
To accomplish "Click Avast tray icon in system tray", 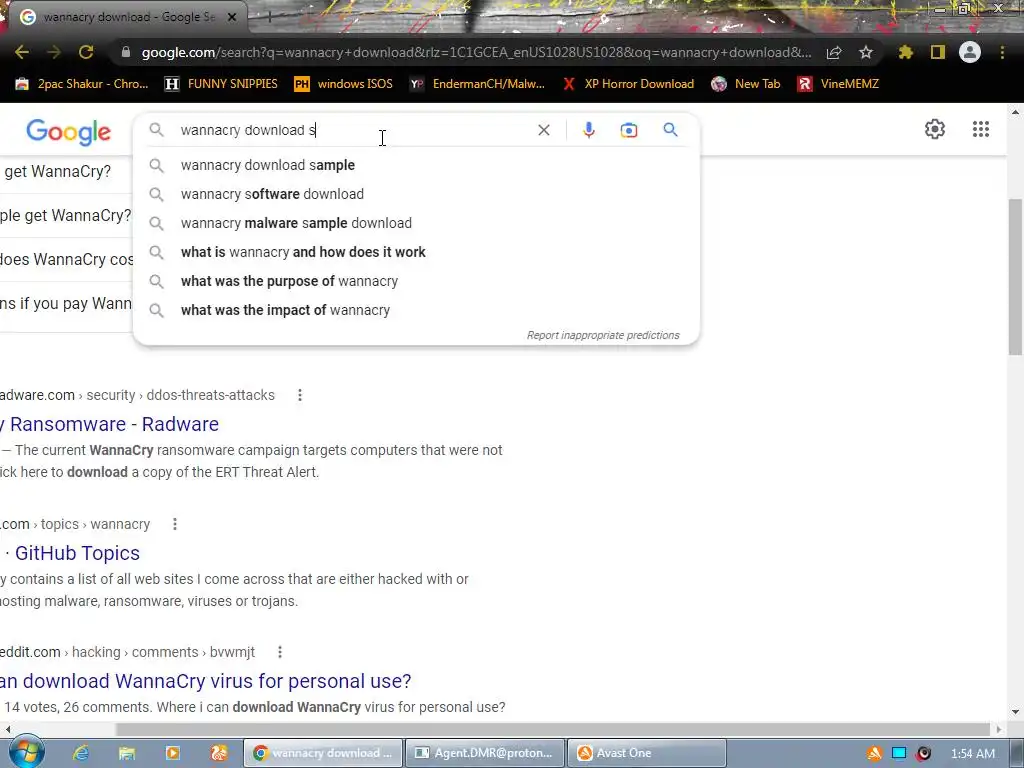I will pos(874,754).
